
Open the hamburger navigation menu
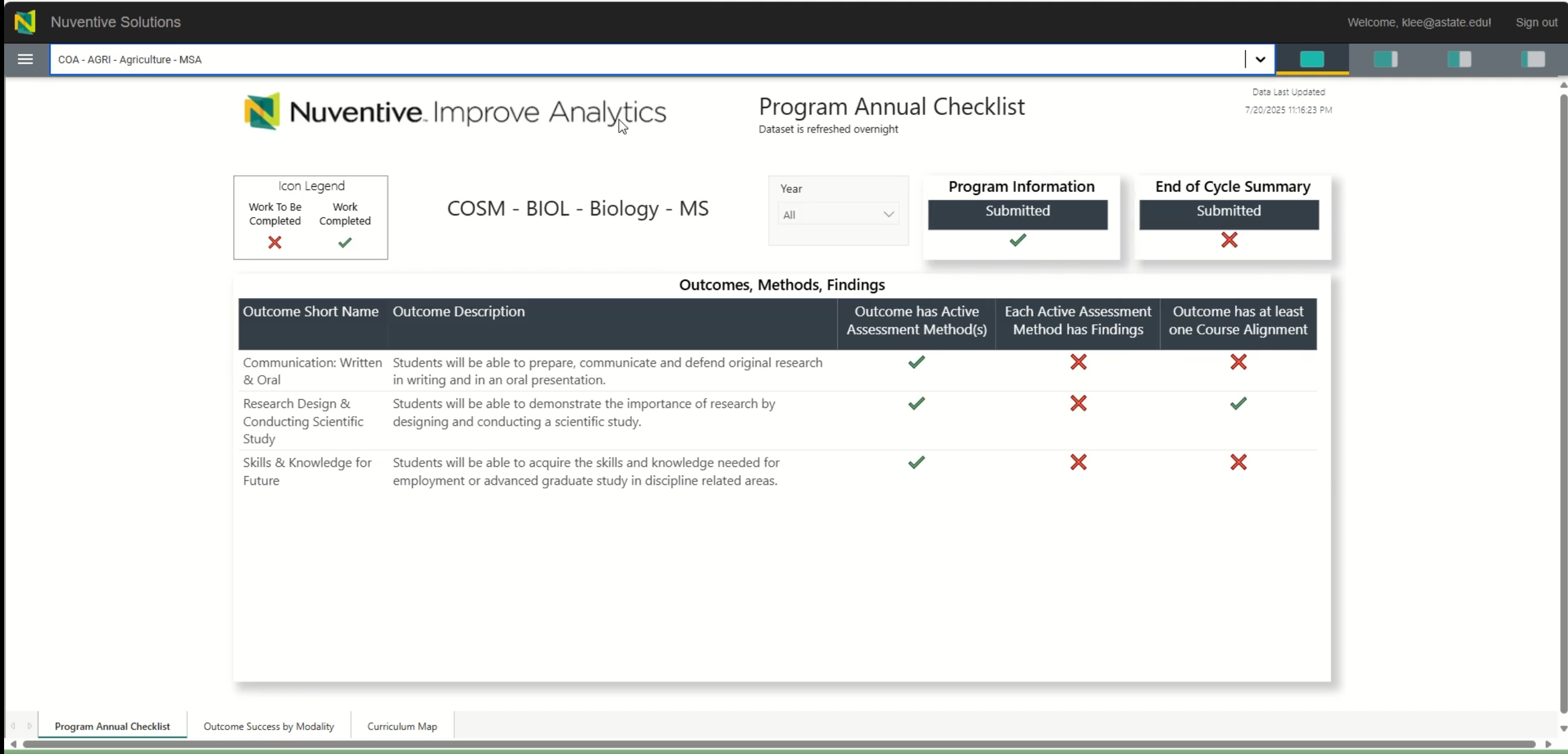[25, 59]
